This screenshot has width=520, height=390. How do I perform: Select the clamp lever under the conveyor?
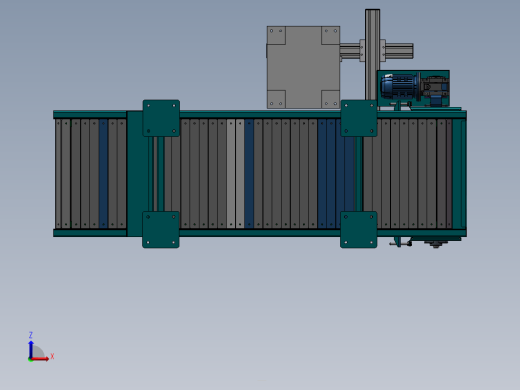(x=400, y=243)
